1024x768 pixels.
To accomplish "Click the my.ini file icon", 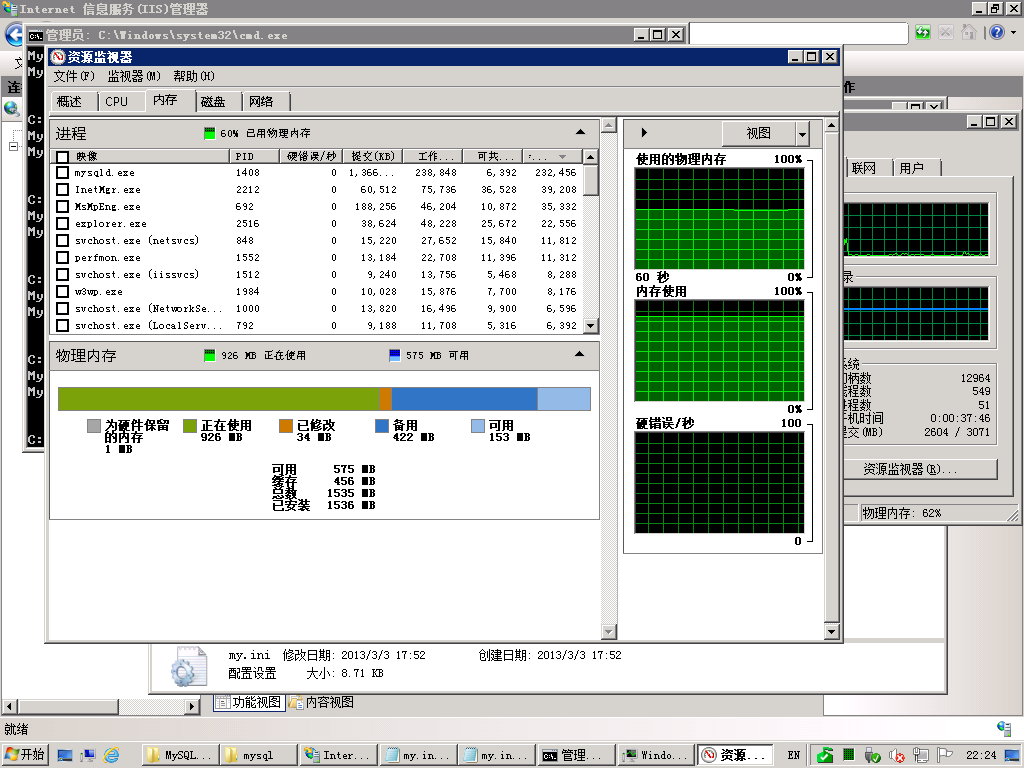I will [189, 667].
